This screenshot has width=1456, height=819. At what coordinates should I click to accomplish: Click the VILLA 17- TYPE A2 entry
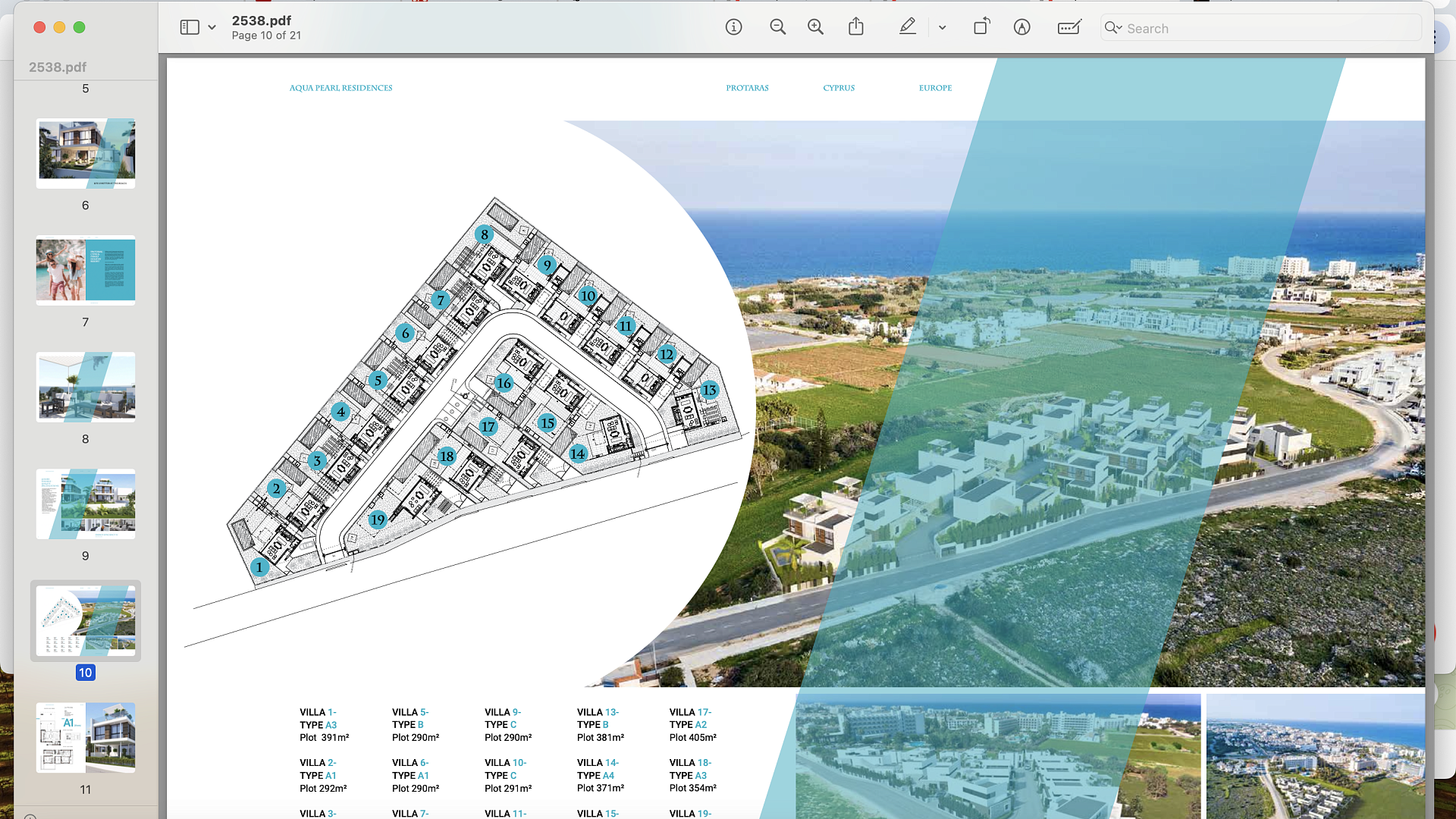point(693,725)
